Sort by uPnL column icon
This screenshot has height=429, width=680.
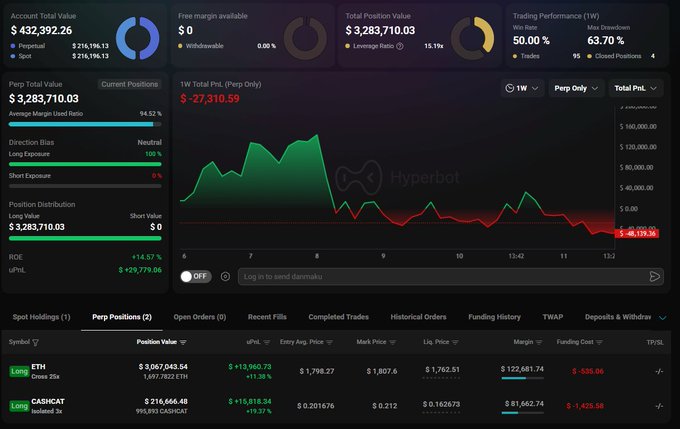(267, 342)
